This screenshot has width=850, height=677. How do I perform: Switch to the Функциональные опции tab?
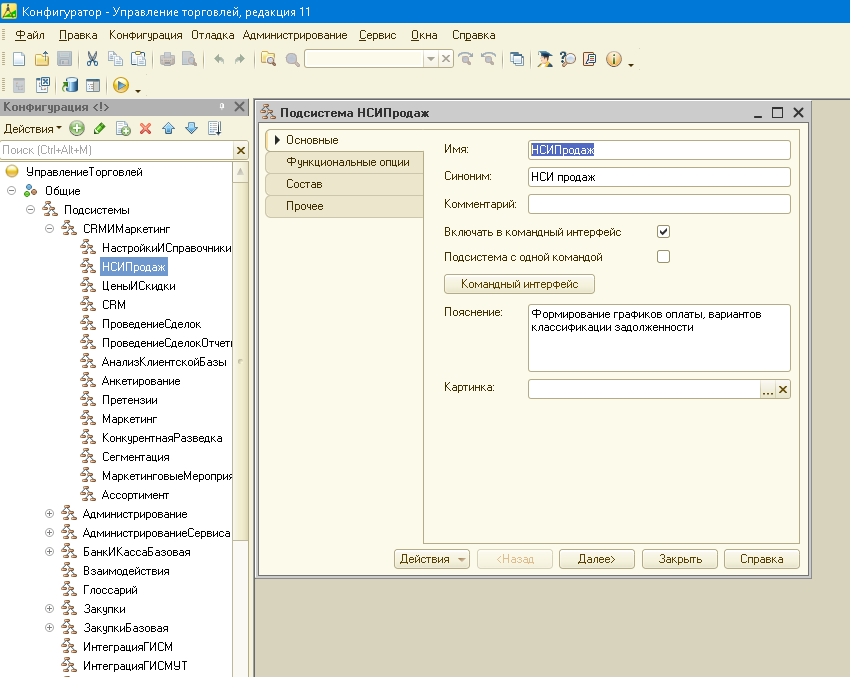click(x=346, y=162)
